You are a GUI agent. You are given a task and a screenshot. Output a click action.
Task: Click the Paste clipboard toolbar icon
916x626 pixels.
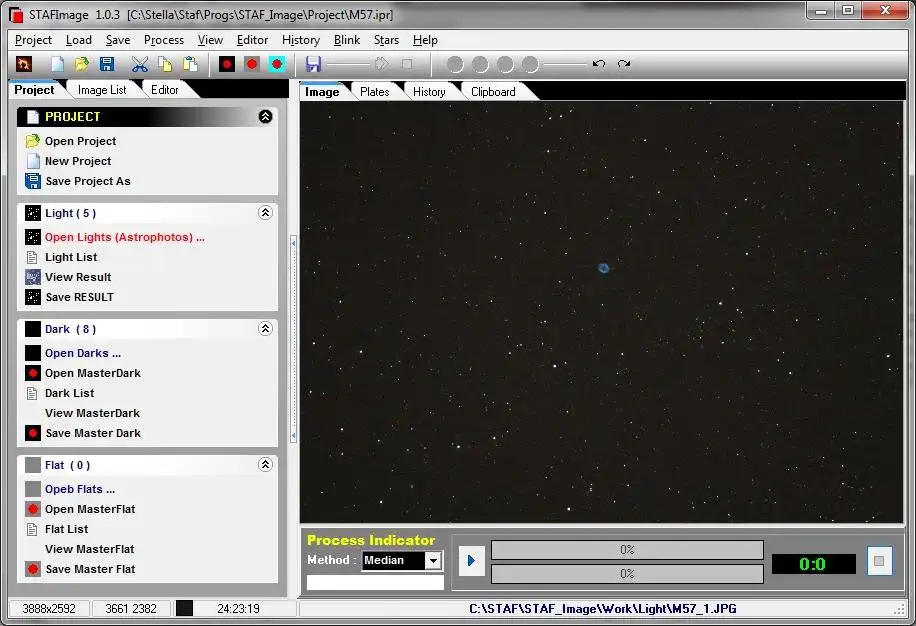click(x=190, y=64)
